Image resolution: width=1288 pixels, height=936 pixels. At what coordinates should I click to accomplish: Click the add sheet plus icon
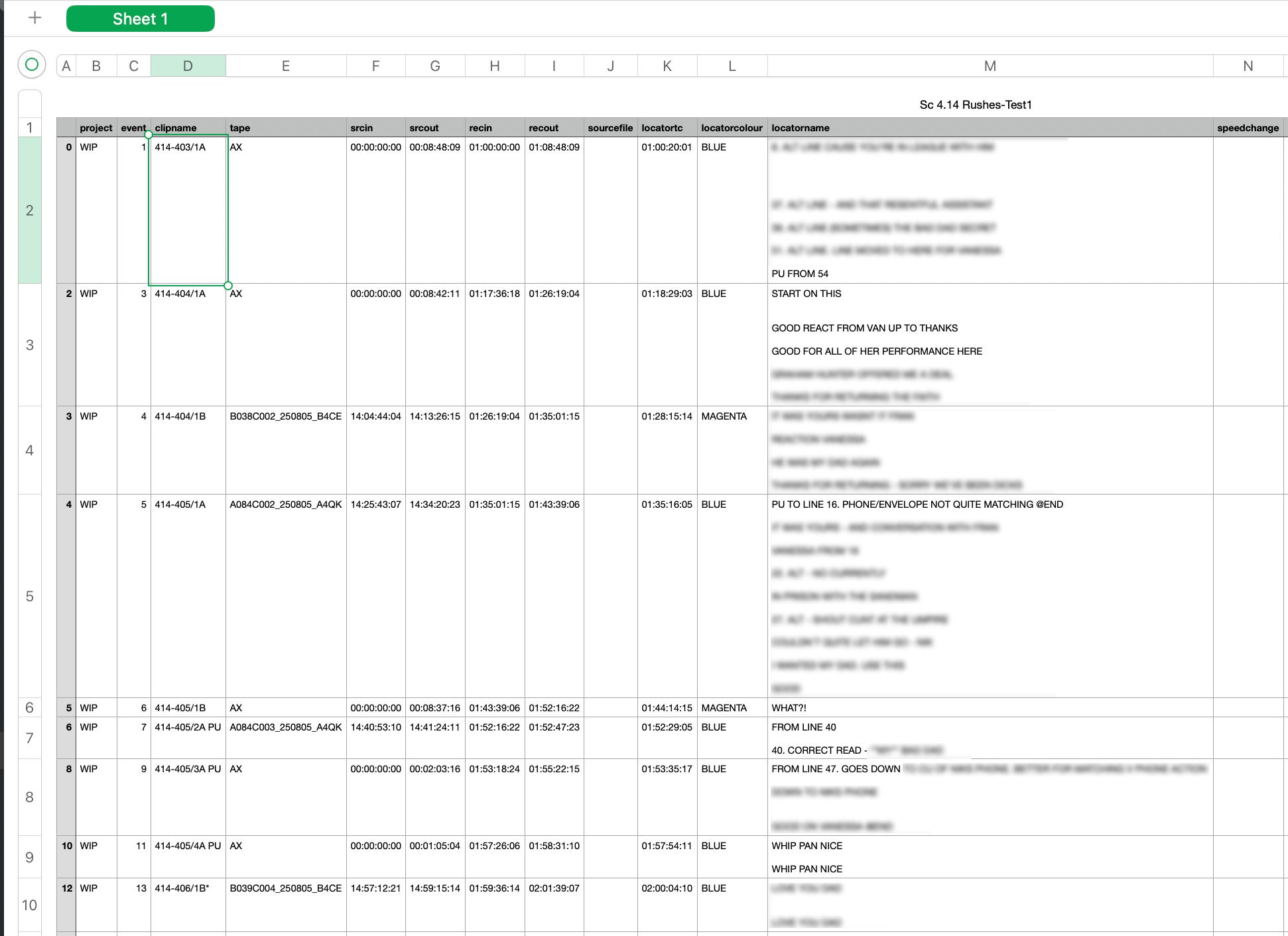tap(35, 18)
